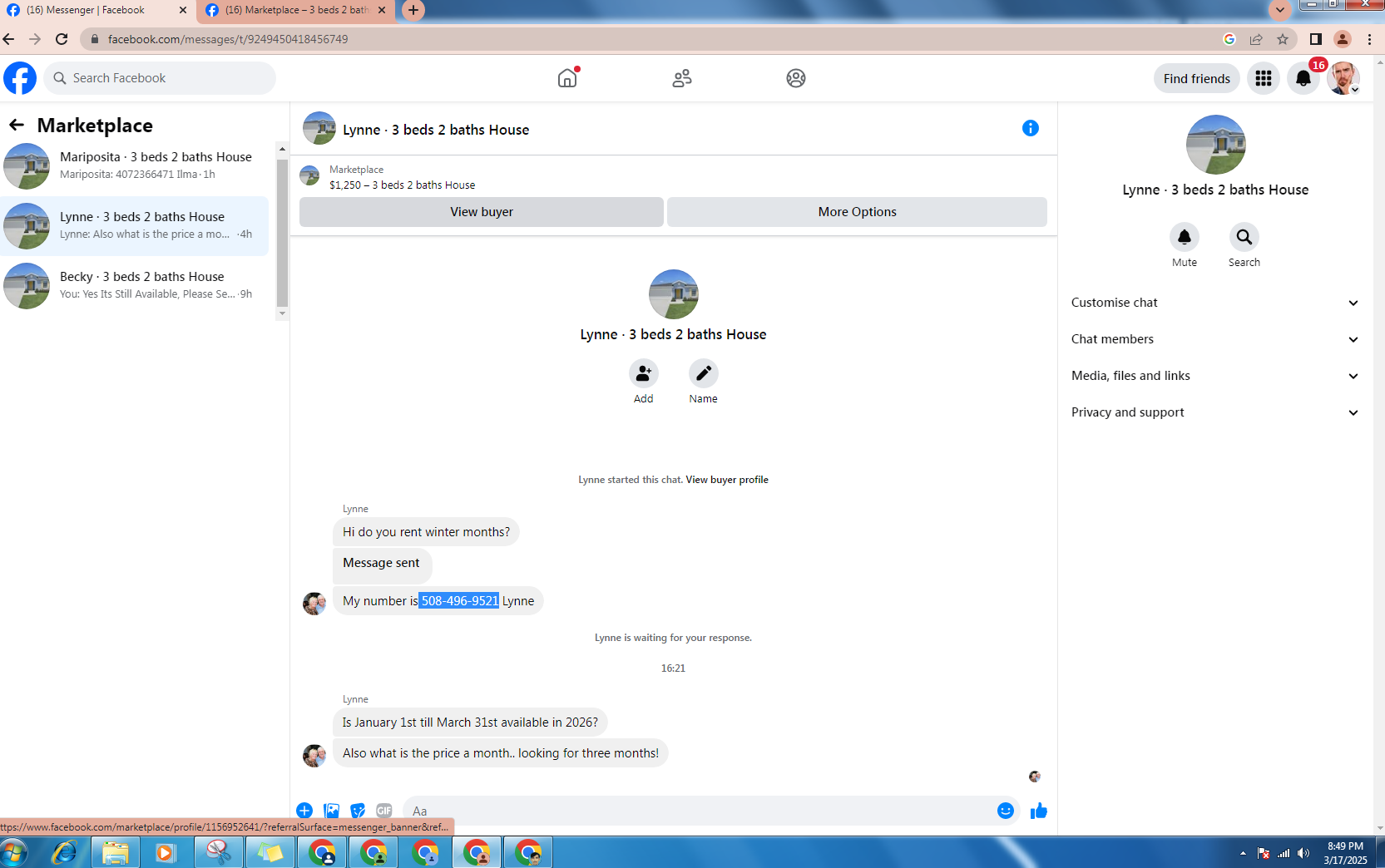Click the conversation list scrollbar
The image size is (1385, 868).
(x=282, y=231)
